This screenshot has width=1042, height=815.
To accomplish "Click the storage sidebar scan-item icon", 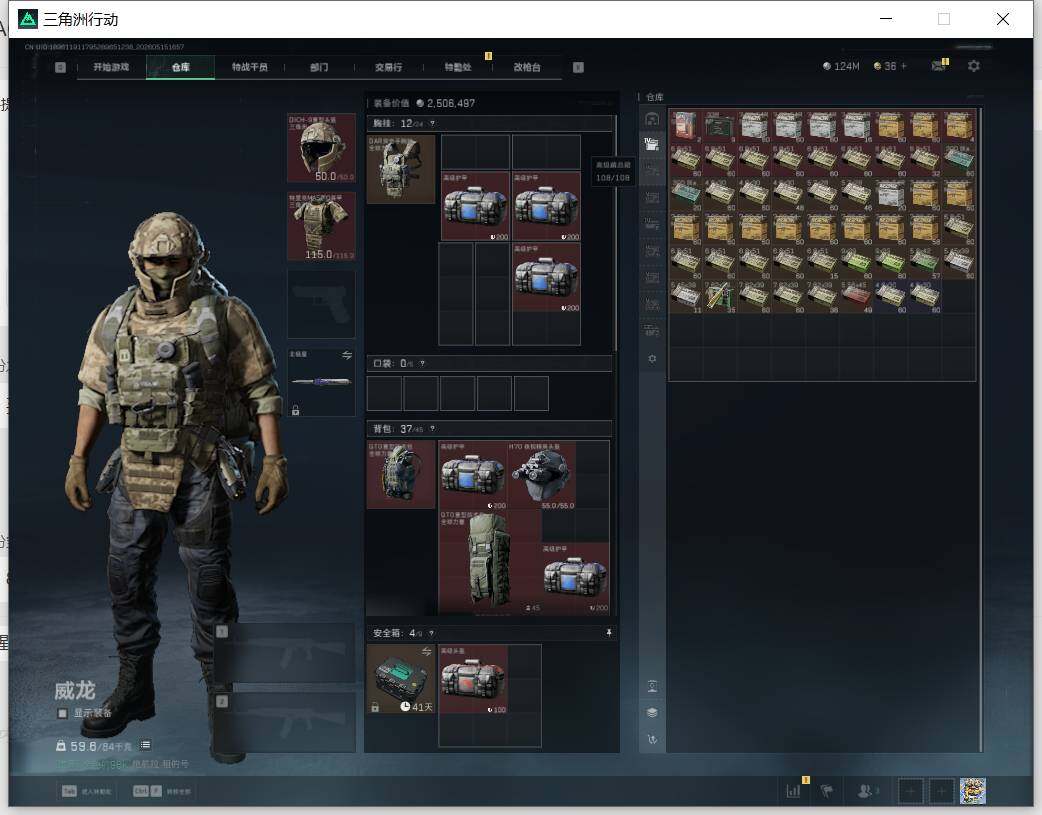I will pyautogui.click(x=652, y=686).
